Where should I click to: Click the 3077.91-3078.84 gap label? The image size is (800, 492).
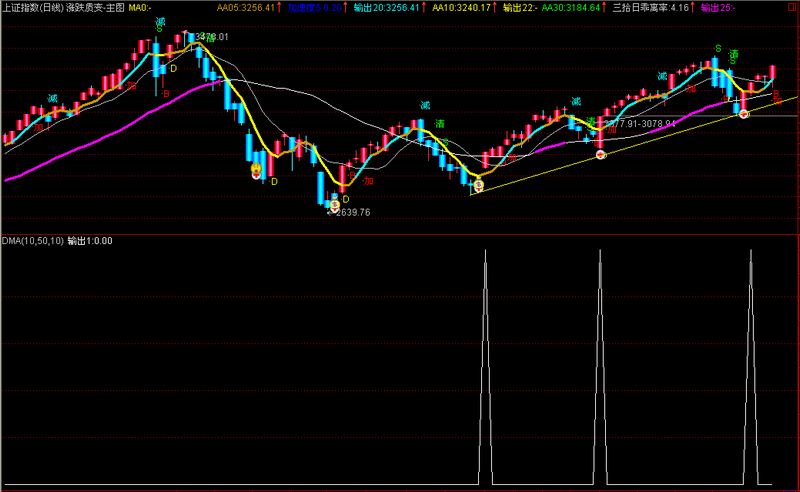point(639,124)
